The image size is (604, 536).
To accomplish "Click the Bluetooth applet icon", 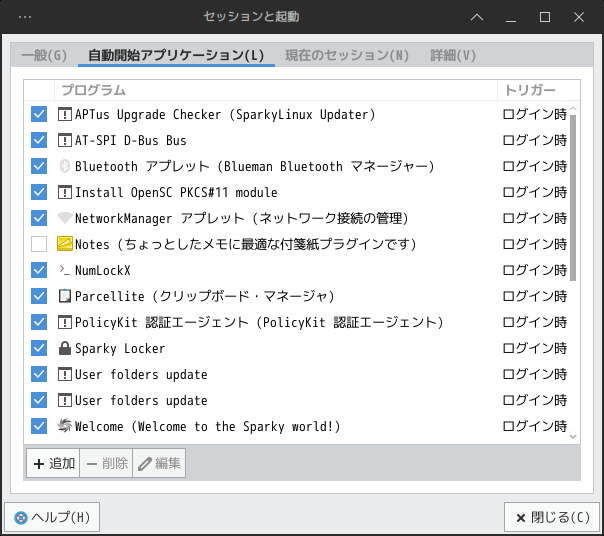I will pyautogui.click(x=64, y=166).
